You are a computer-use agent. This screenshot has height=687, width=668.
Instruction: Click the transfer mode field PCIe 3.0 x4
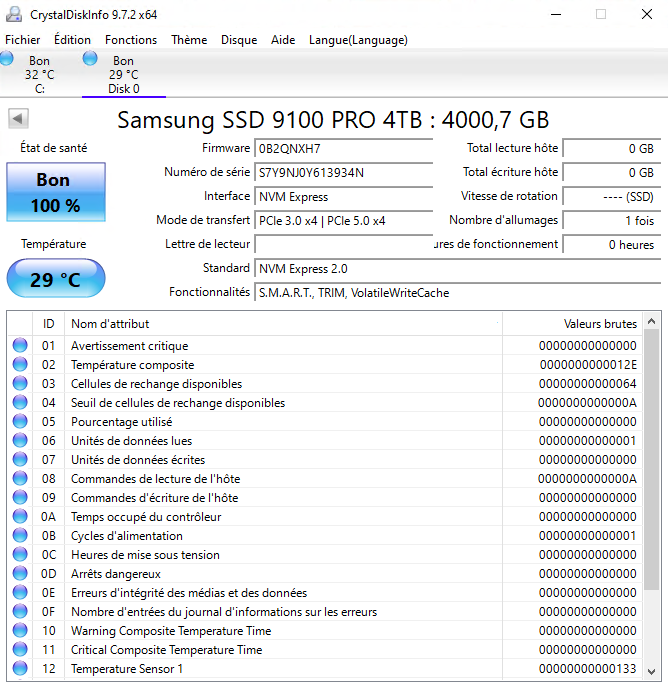343,221
